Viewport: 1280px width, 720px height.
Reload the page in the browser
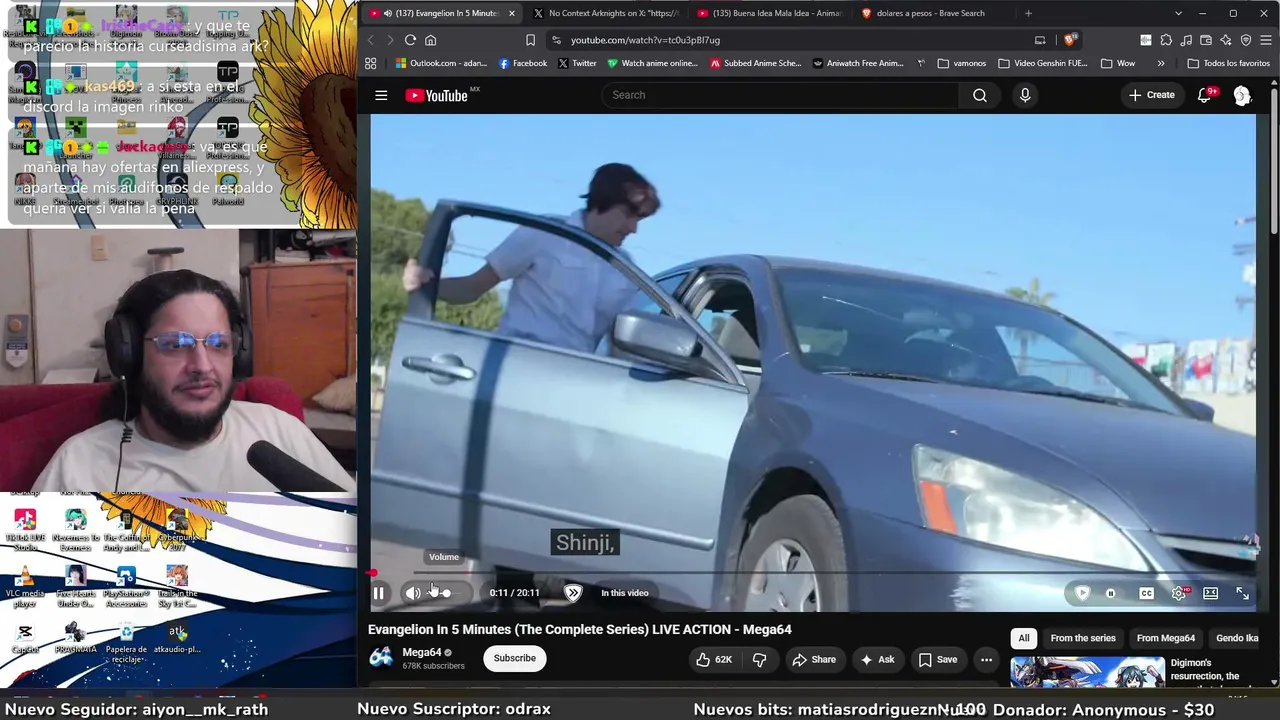(x=410, y=40)
